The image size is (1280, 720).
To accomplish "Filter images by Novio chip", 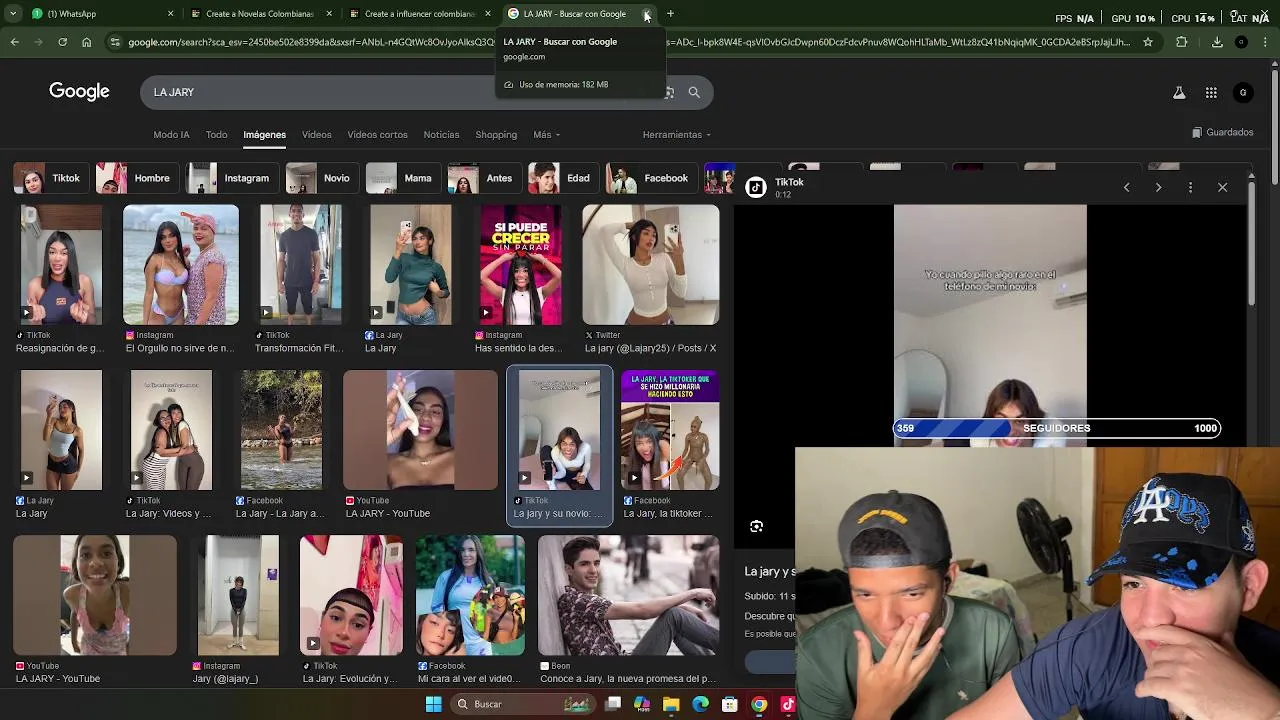I will tap(320, 178).
